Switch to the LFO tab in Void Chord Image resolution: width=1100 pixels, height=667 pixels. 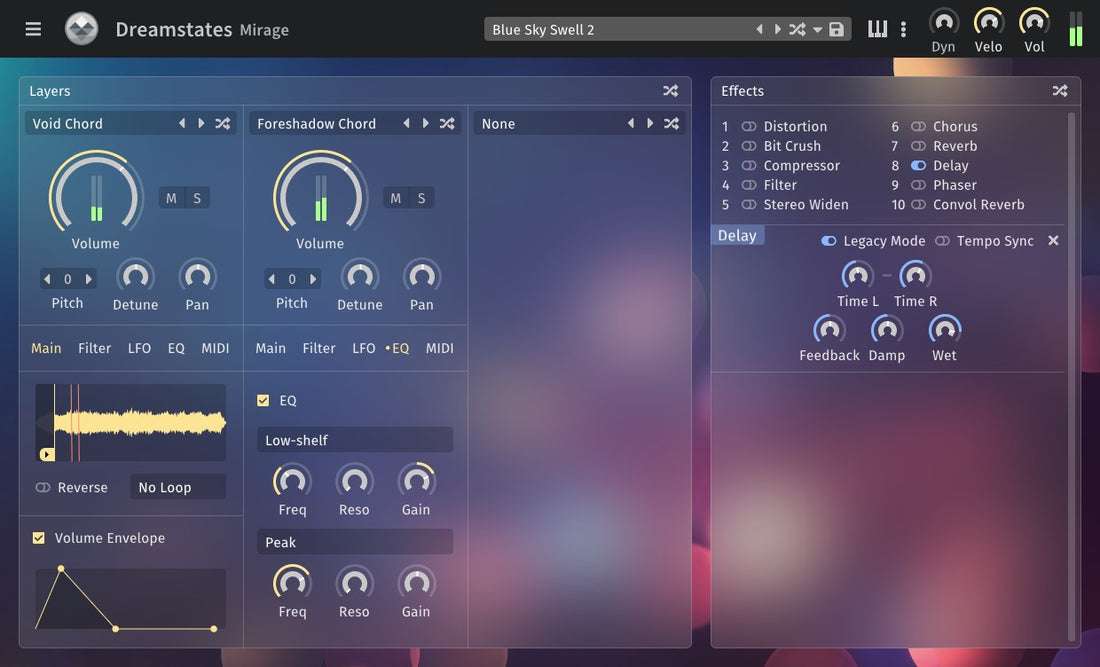tap(138, 348)
